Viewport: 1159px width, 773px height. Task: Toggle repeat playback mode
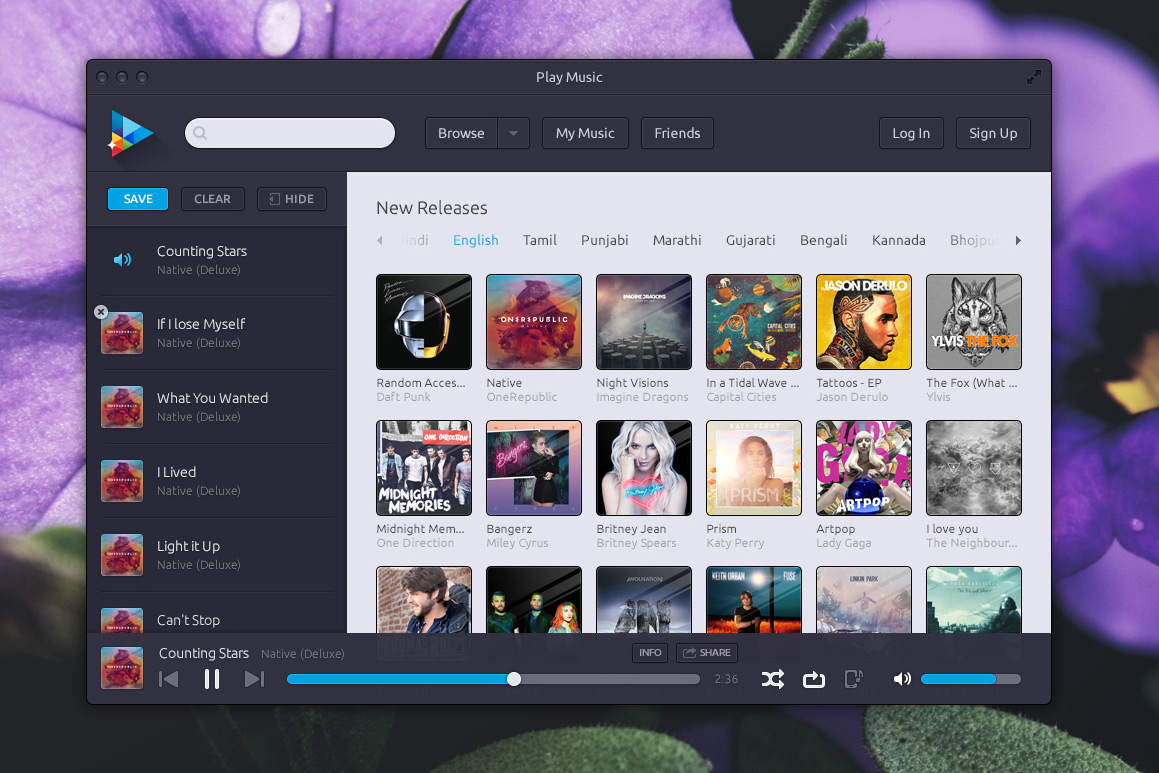(x=814, y=680)
